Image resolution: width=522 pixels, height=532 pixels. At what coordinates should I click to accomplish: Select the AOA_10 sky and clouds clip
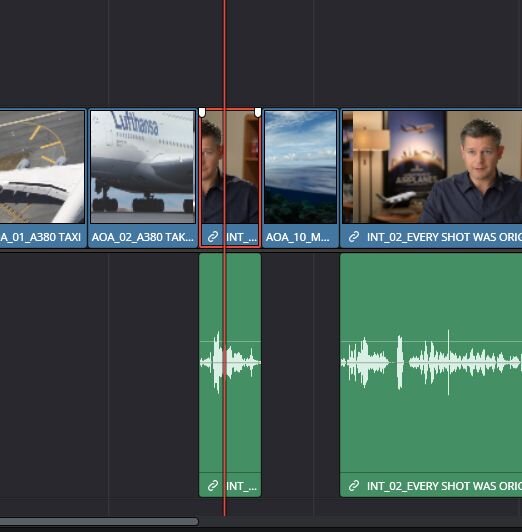click(x=301, y=167)
